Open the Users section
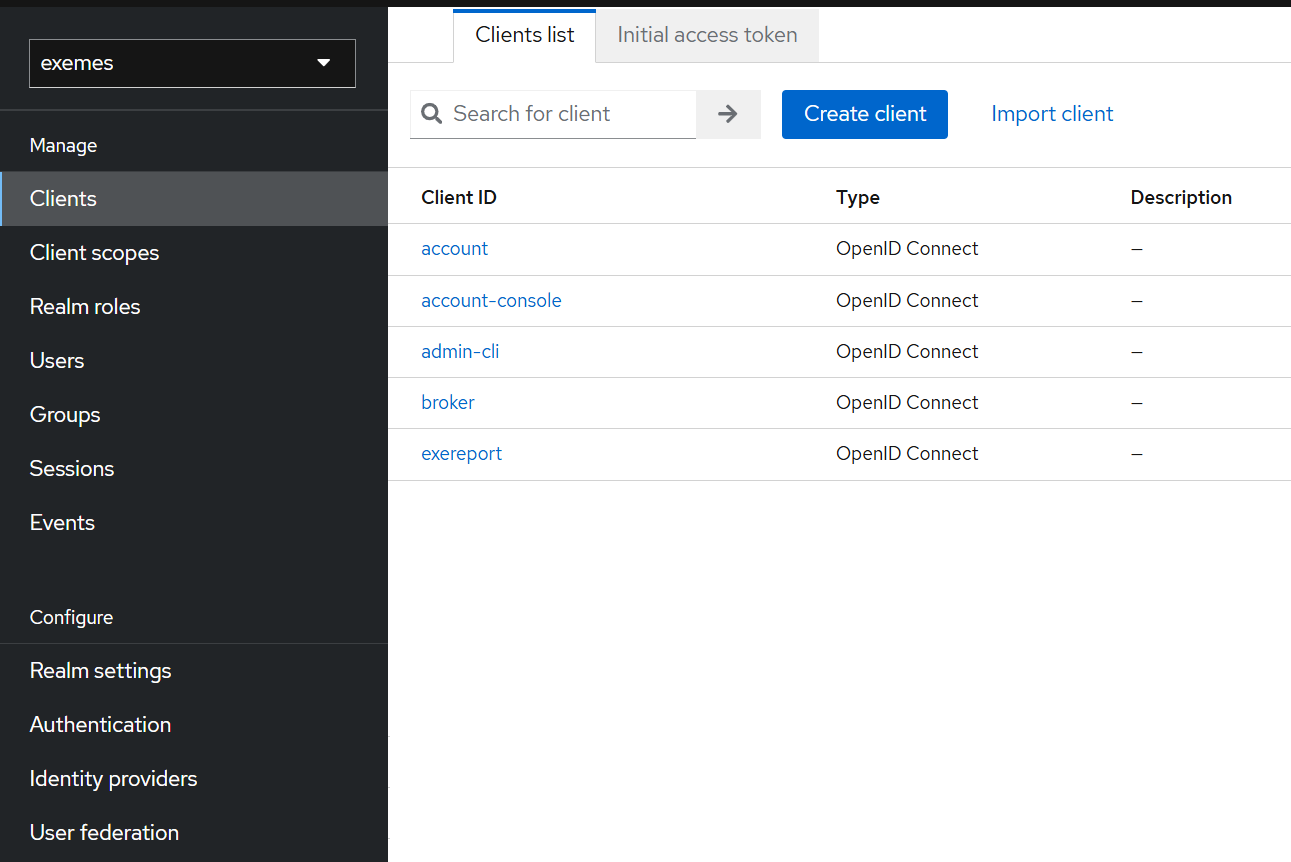This screenshot has width=1291, height=862. (57, 361)
